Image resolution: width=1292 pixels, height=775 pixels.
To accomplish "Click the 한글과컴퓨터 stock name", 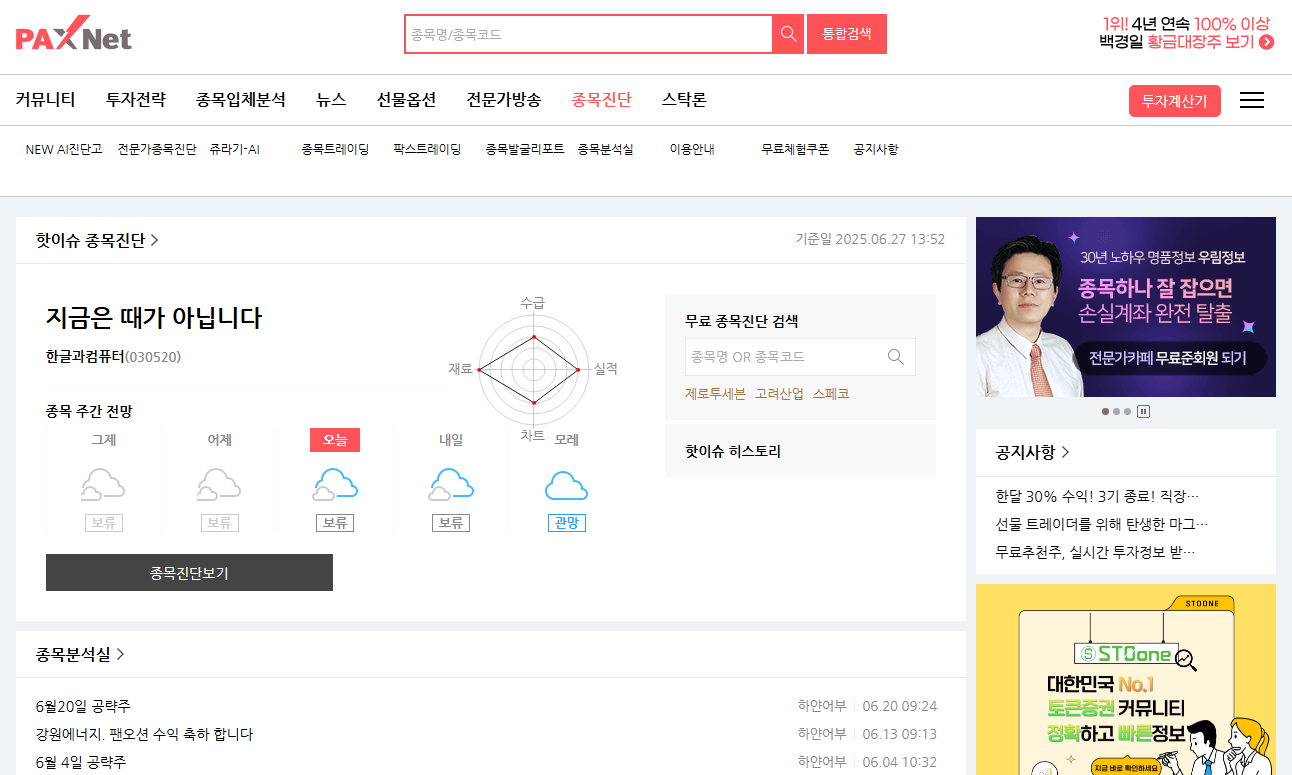I will (85, 357).
